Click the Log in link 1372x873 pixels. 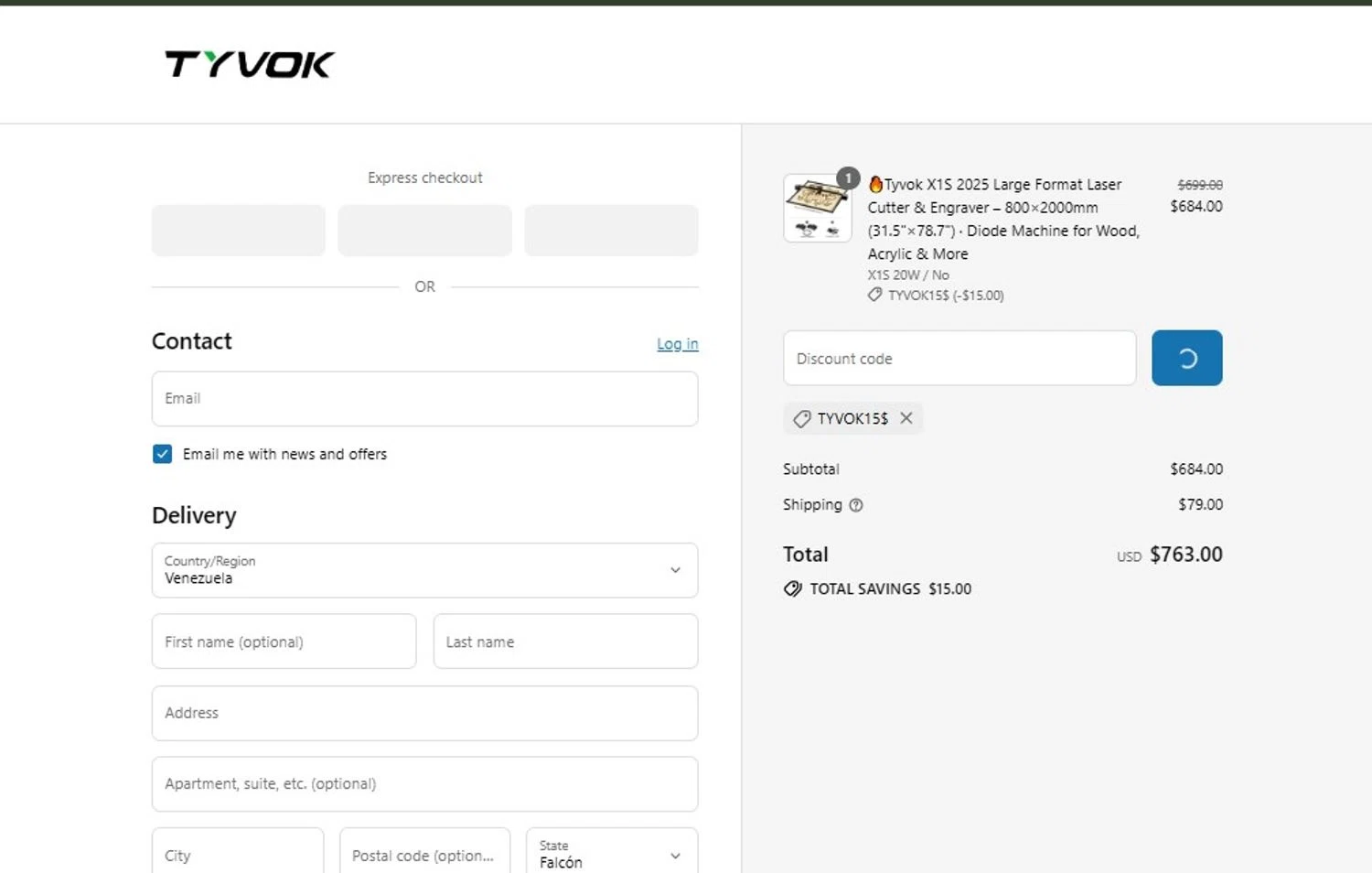point(677,344)
